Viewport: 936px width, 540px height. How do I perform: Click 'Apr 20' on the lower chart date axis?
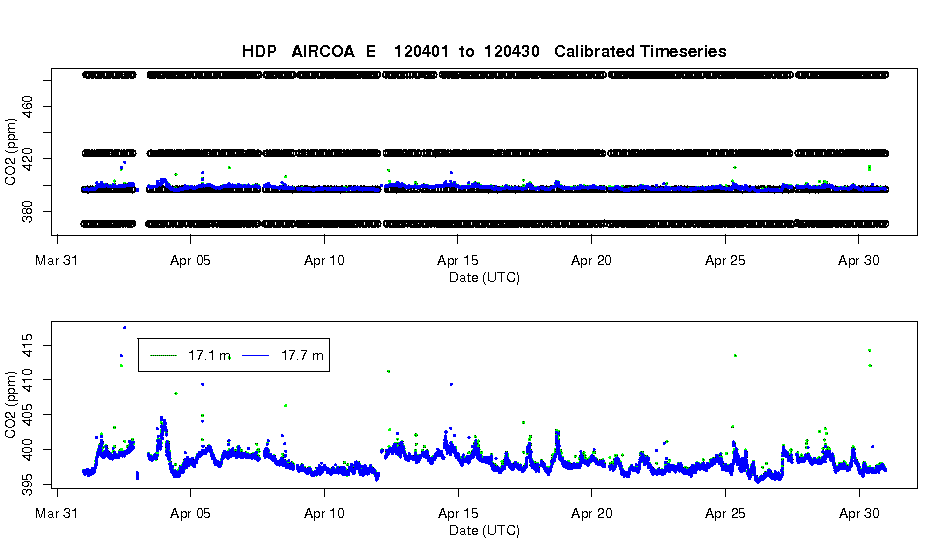592,513
